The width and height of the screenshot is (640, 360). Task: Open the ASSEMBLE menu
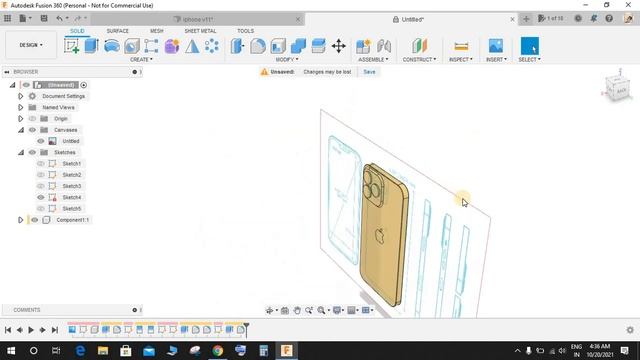(373, 60)
